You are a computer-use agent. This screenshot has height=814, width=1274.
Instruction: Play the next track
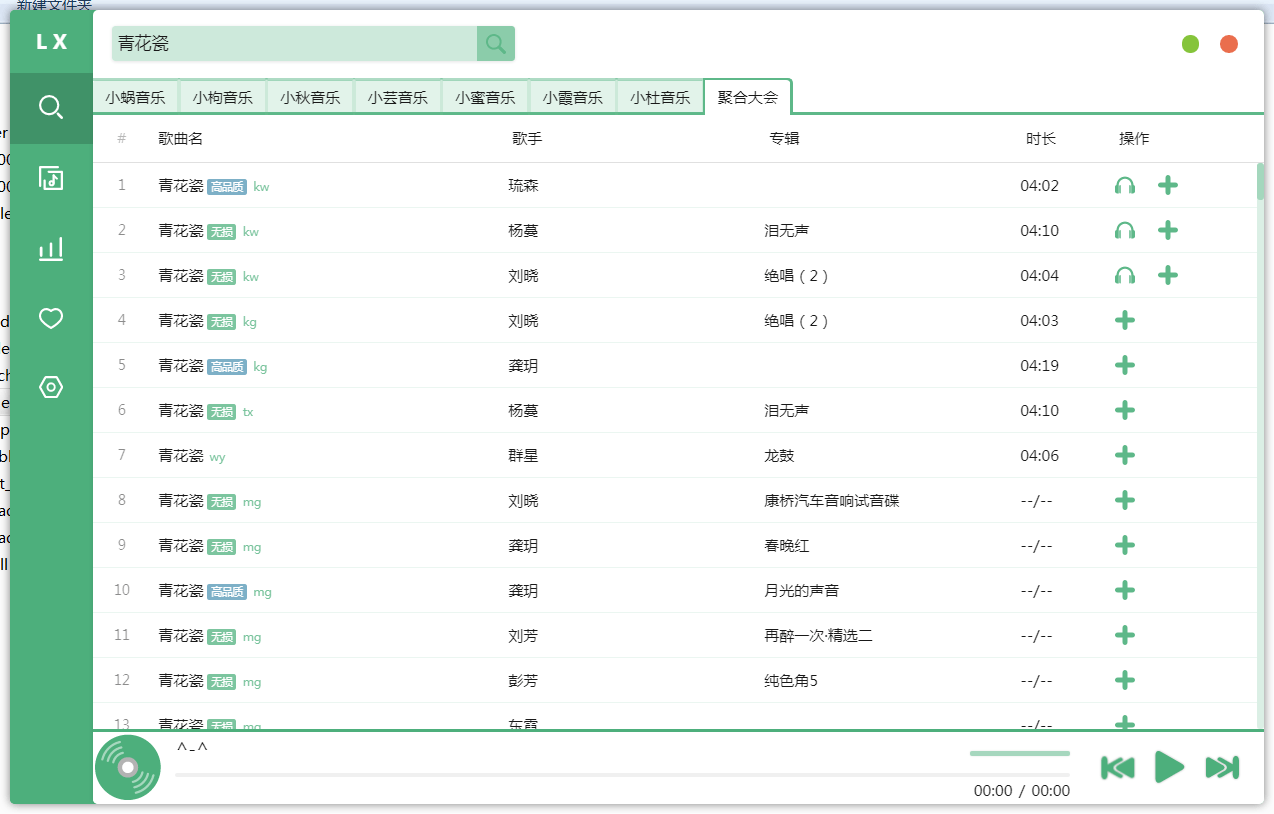click(x=1221, y=767)
